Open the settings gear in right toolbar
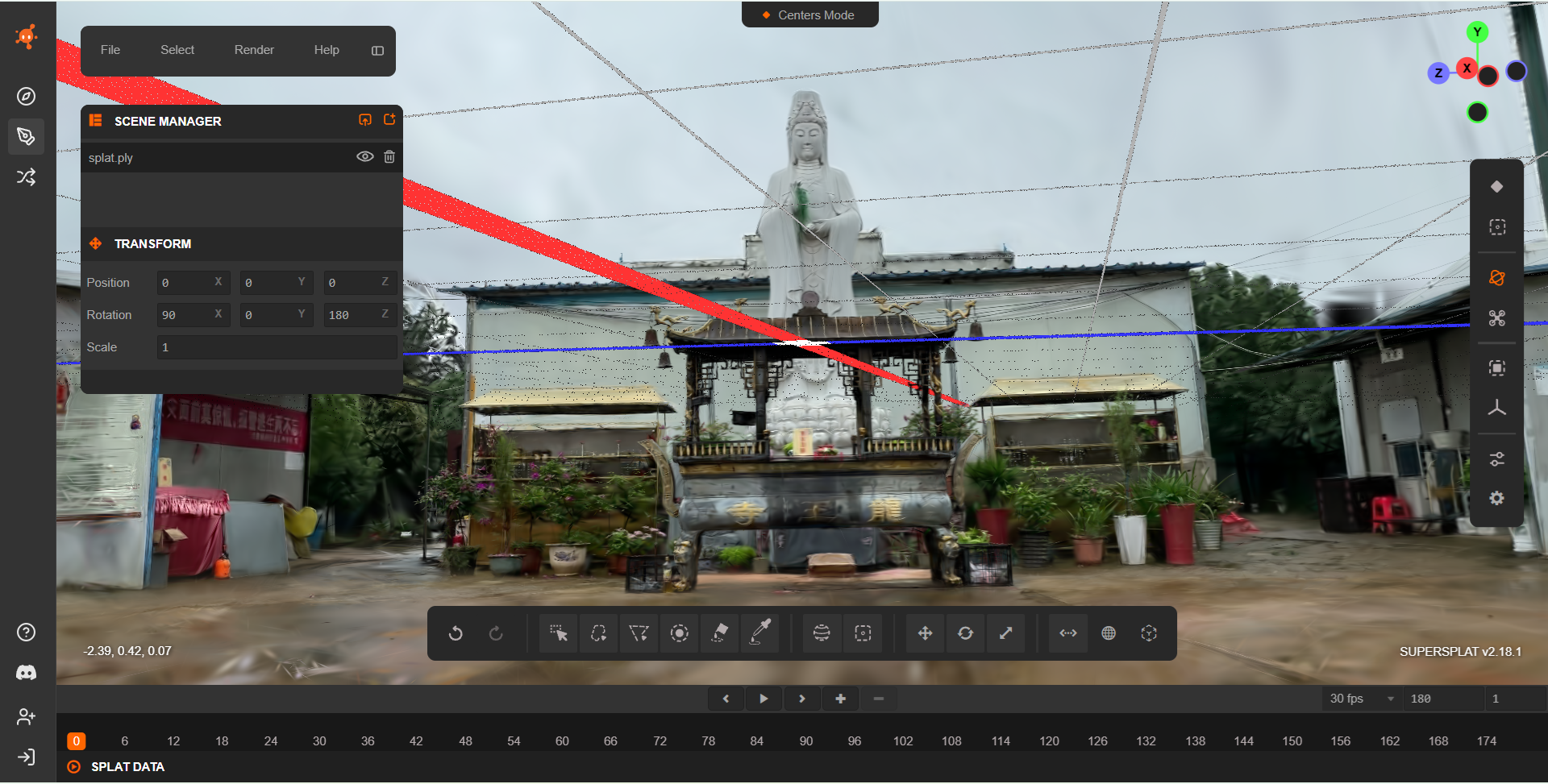This screenshot has width=1548, height=784. (1497, 499)
